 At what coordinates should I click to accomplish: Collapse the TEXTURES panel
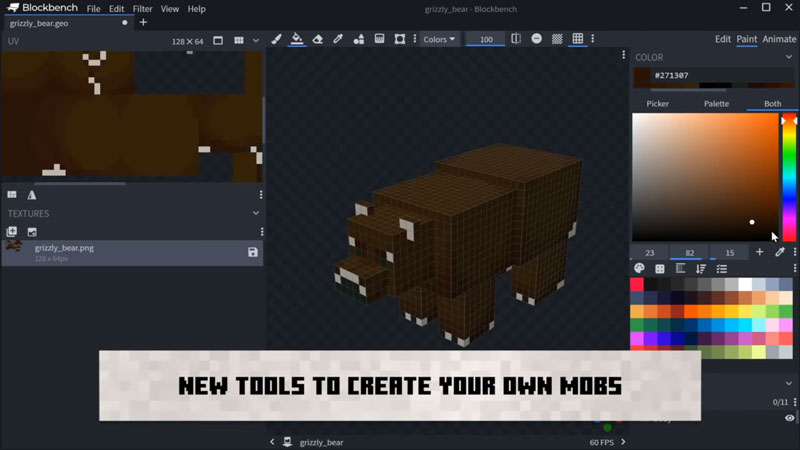[256, 213]
